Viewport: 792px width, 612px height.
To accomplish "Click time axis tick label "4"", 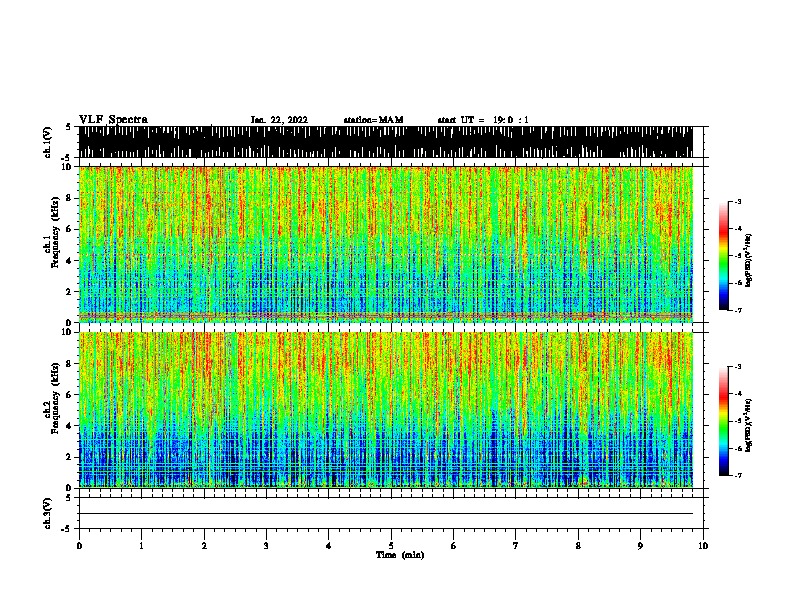I will [329, 546].
